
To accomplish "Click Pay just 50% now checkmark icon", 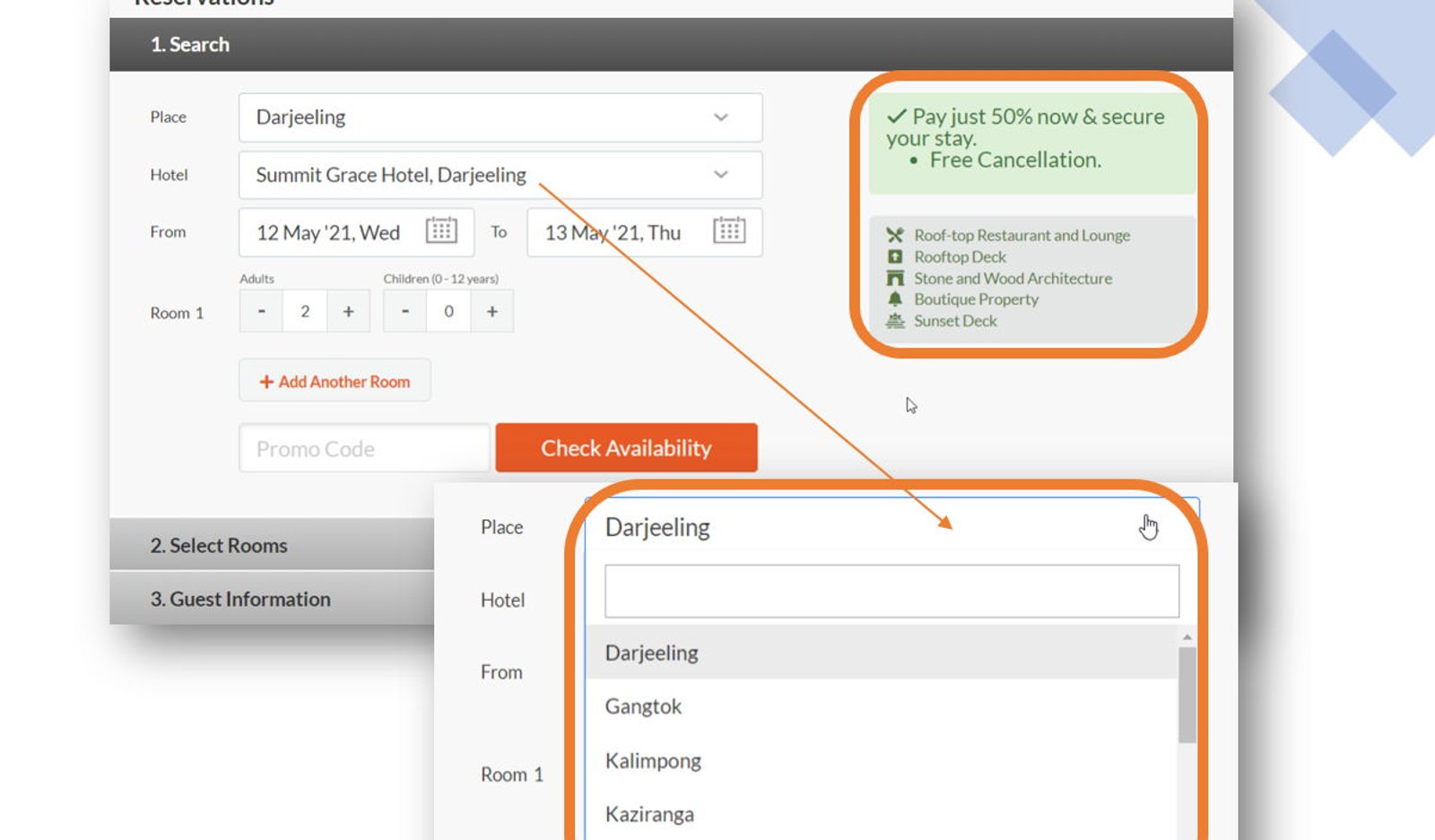I will click(x=896, y=117).
